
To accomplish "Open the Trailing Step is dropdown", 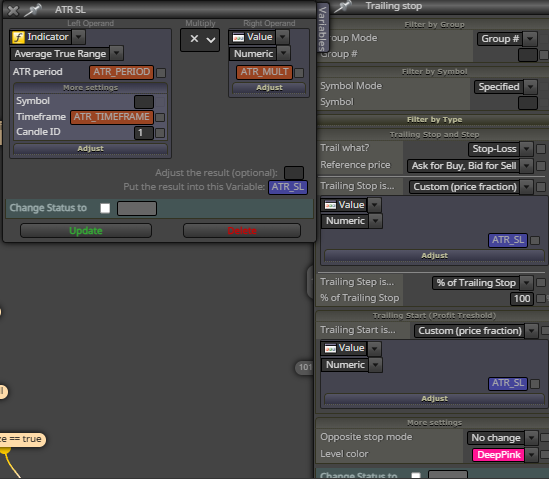I will [x=526, y=283].
